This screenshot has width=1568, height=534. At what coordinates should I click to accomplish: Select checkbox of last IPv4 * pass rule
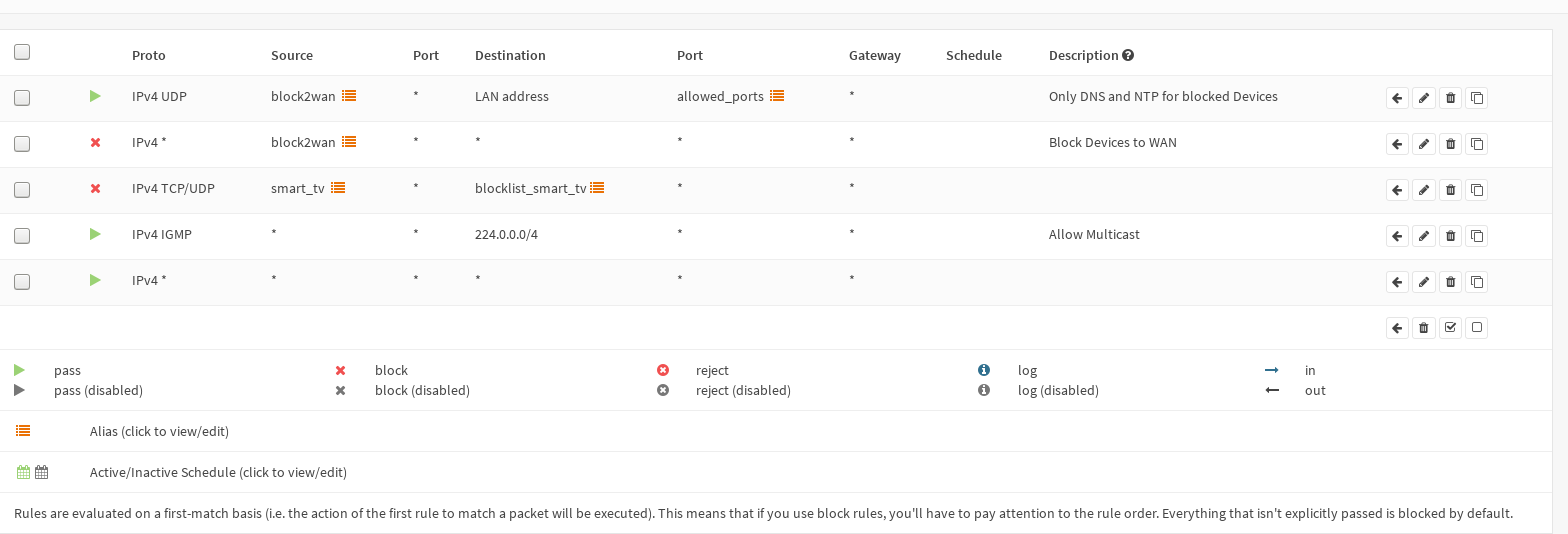(x=22, y=282)
